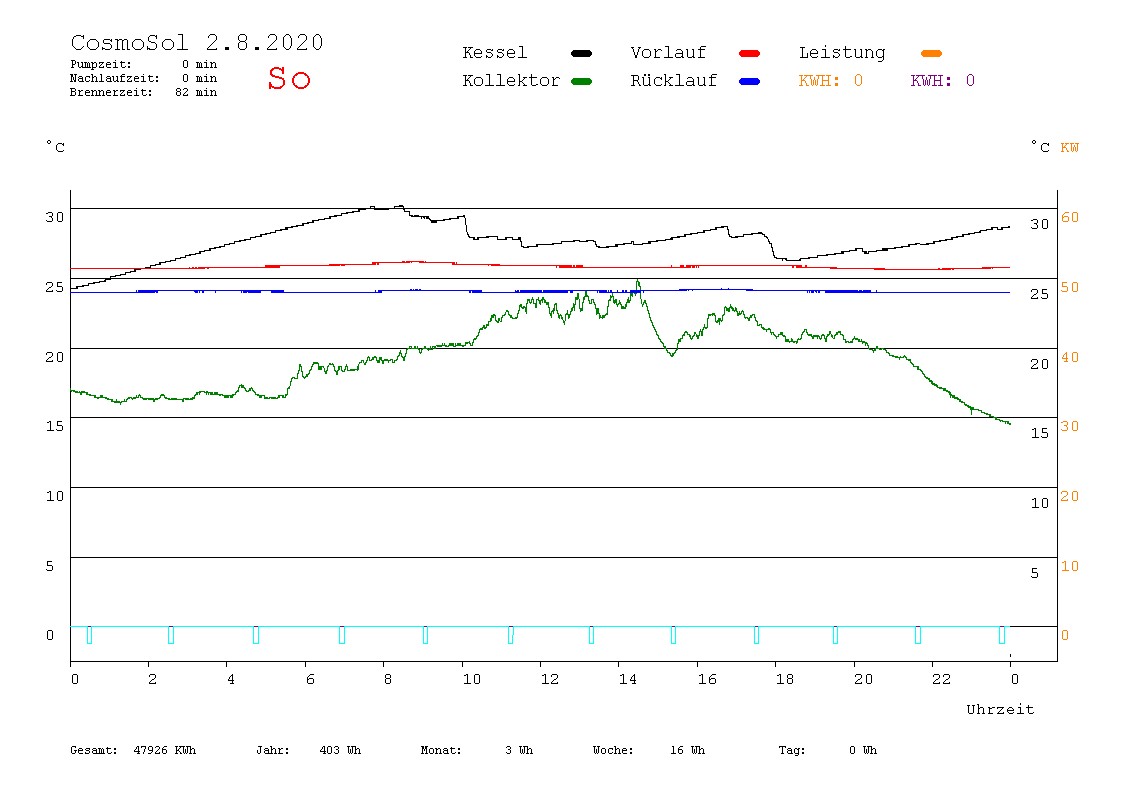1148x812 pixels.
Task: Click the "Uhrzeit" x-axis title
Action: [x=1000, y=709]
